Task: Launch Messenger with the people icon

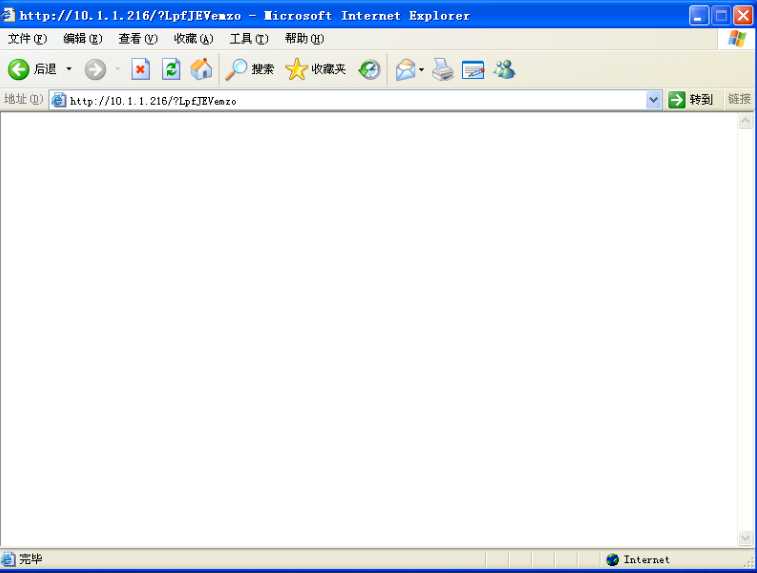Action: tap(505, 70)
